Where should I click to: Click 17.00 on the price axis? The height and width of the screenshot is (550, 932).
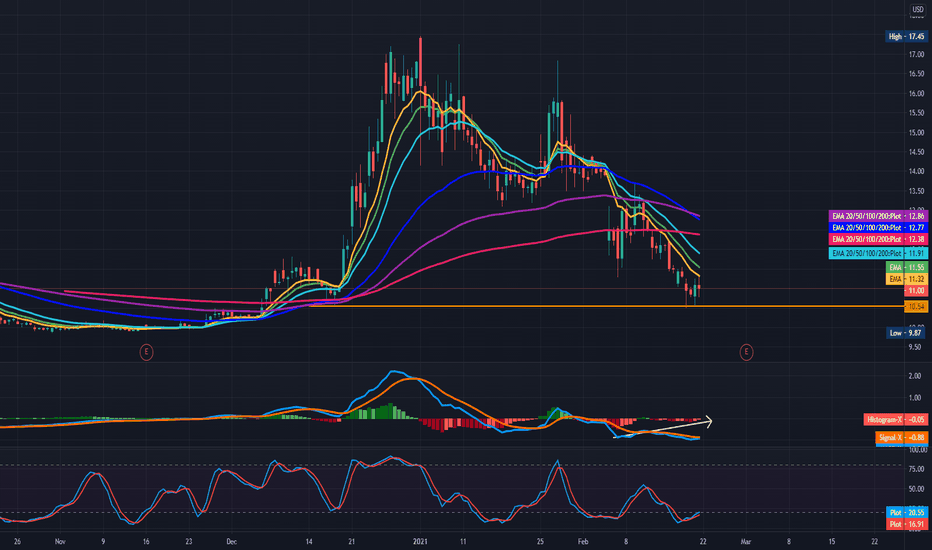coord(916,54)
